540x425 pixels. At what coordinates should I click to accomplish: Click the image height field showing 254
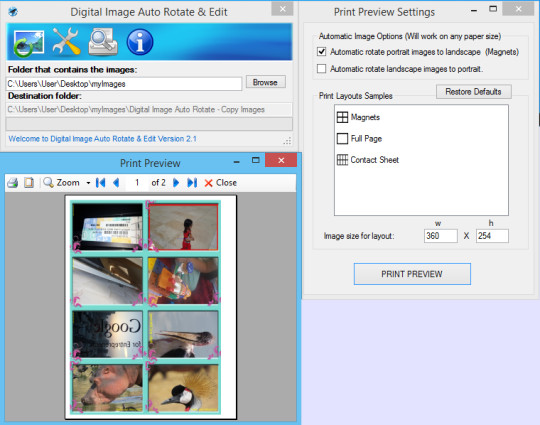(492, 236)
